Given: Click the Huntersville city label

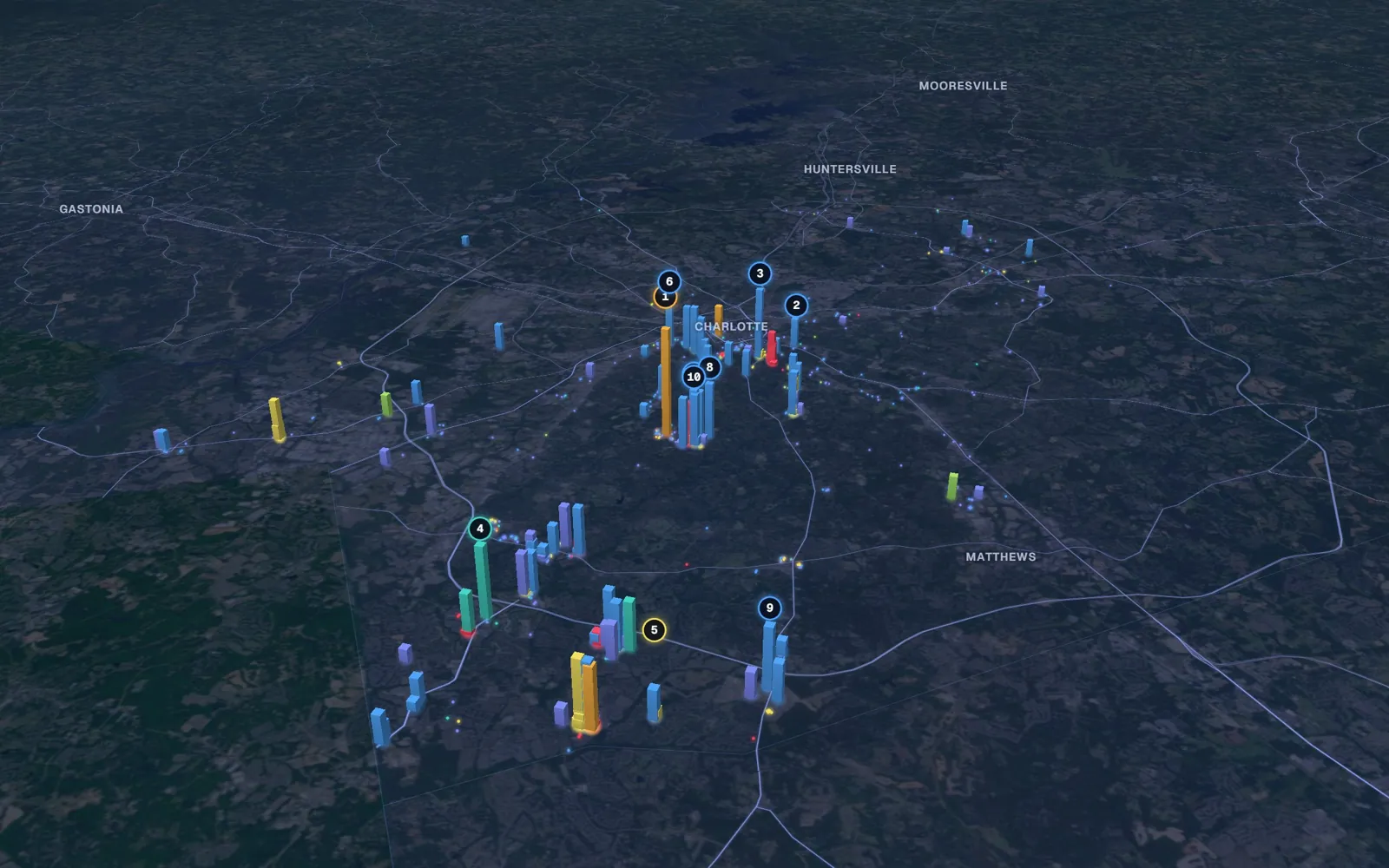Looking at the screenshot, I should point(850,169).
